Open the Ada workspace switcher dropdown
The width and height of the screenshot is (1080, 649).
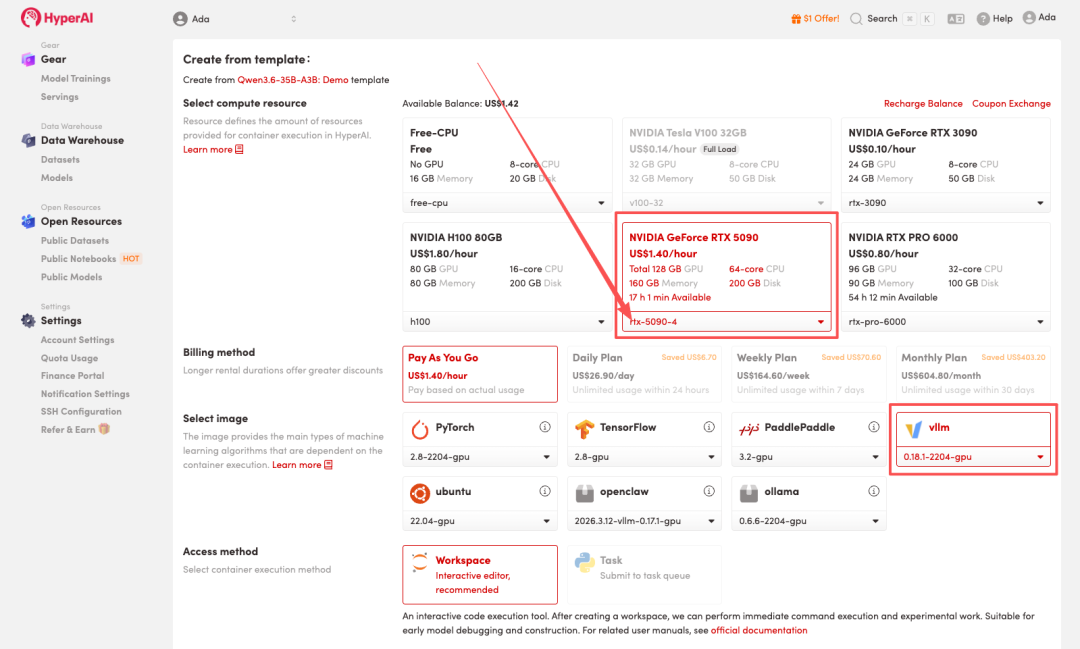coord(235,19)
